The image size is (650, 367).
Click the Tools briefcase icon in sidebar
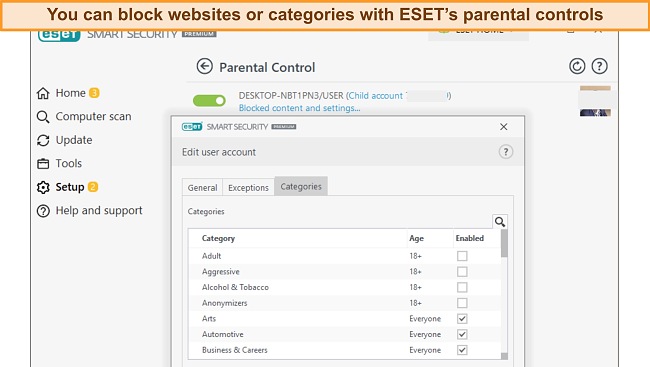click(x=43, y=164)
